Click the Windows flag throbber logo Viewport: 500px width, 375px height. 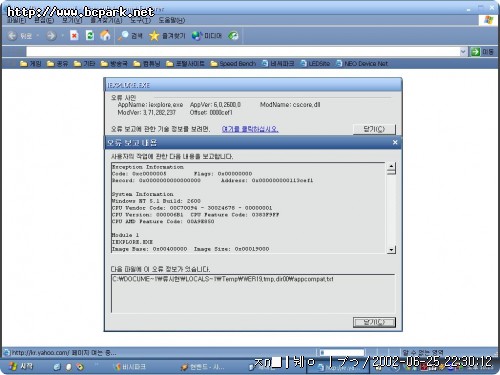pos(488,20)
